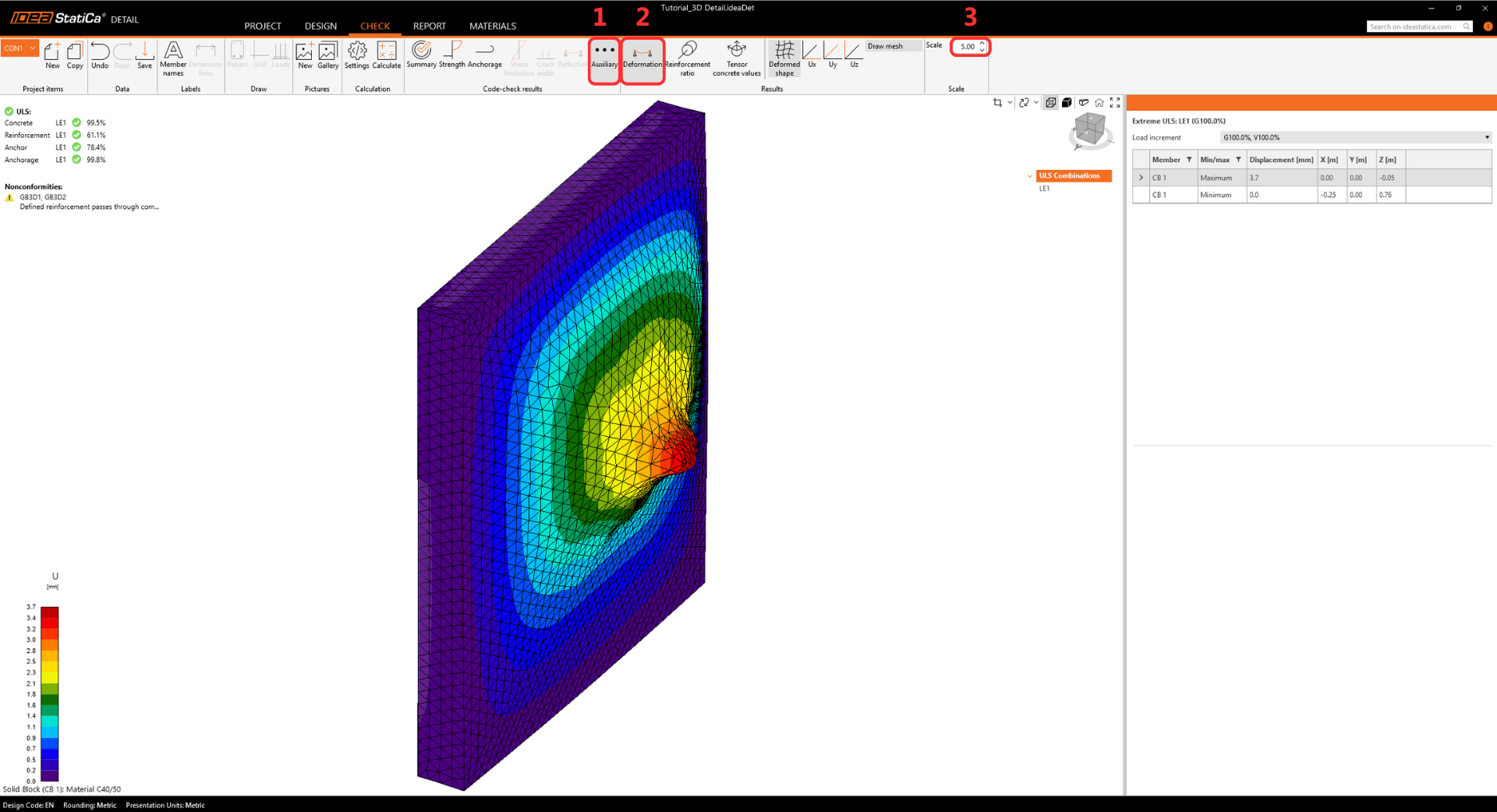Open the MATERIALS tab
The width and height of the screenshot is (1497, 812).
pyautogui.click(x=492, y=26)
